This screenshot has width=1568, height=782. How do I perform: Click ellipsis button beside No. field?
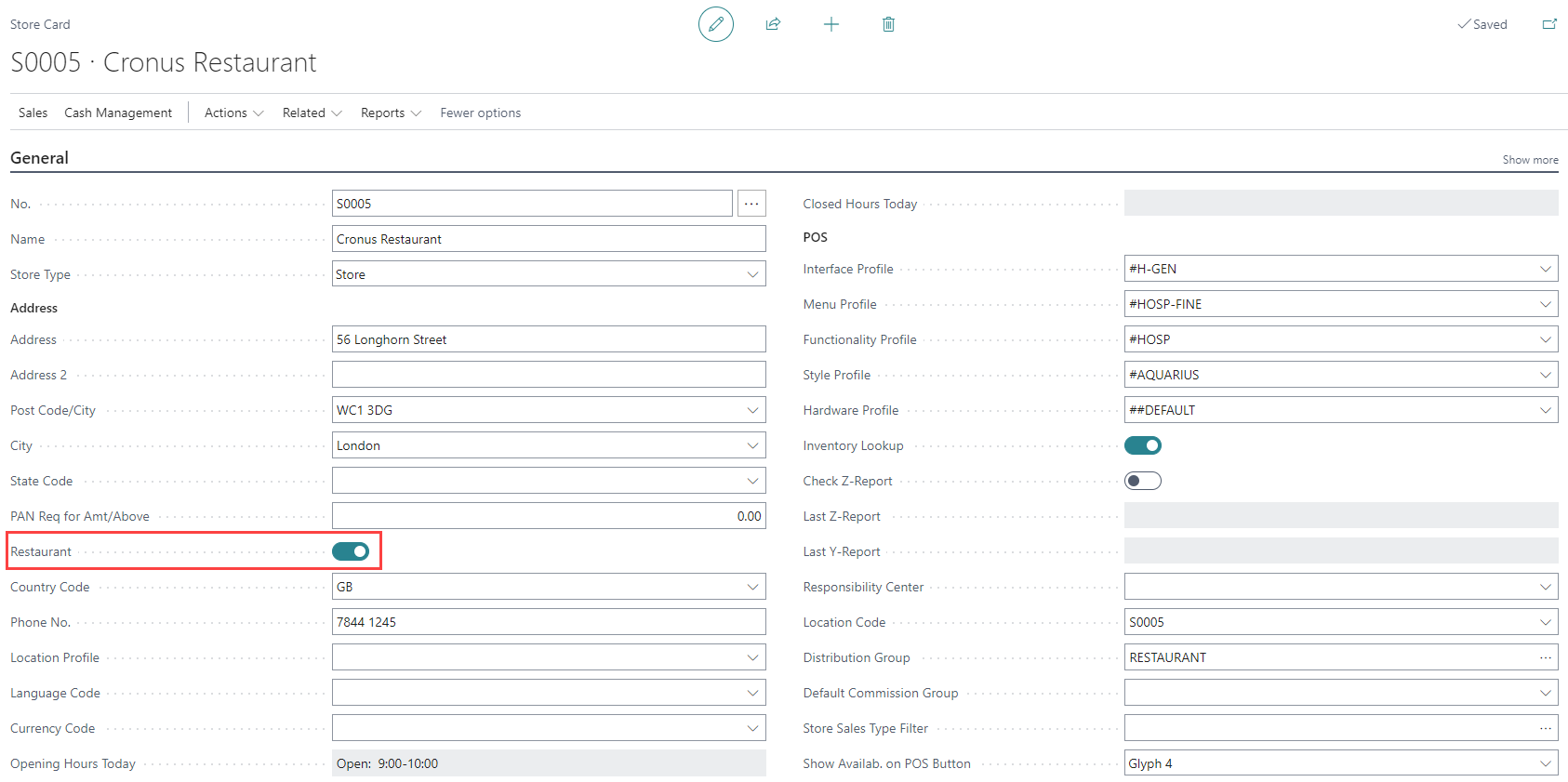751,204
